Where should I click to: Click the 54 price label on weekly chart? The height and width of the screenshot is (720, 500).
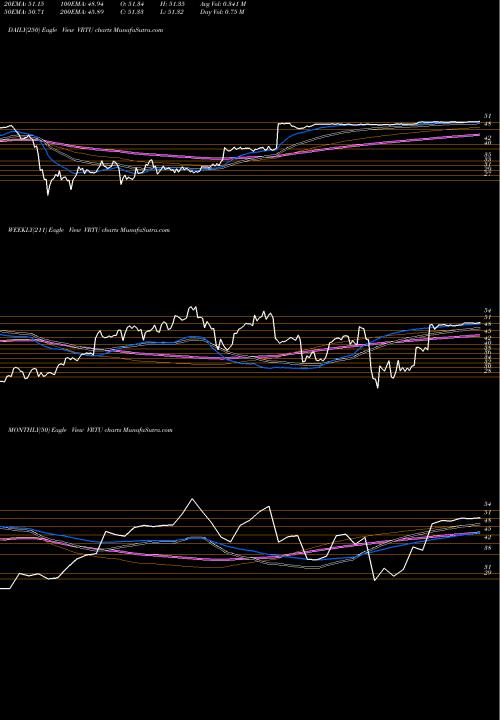point(488,311)
